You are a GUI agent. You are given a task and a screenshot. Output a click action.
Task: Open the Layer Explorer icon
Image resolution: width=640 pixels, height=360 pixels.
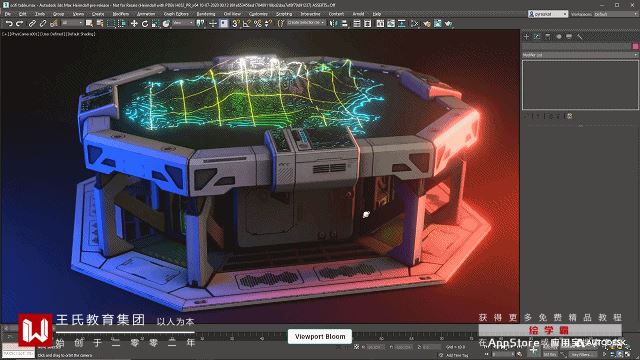tap(367, 24)
